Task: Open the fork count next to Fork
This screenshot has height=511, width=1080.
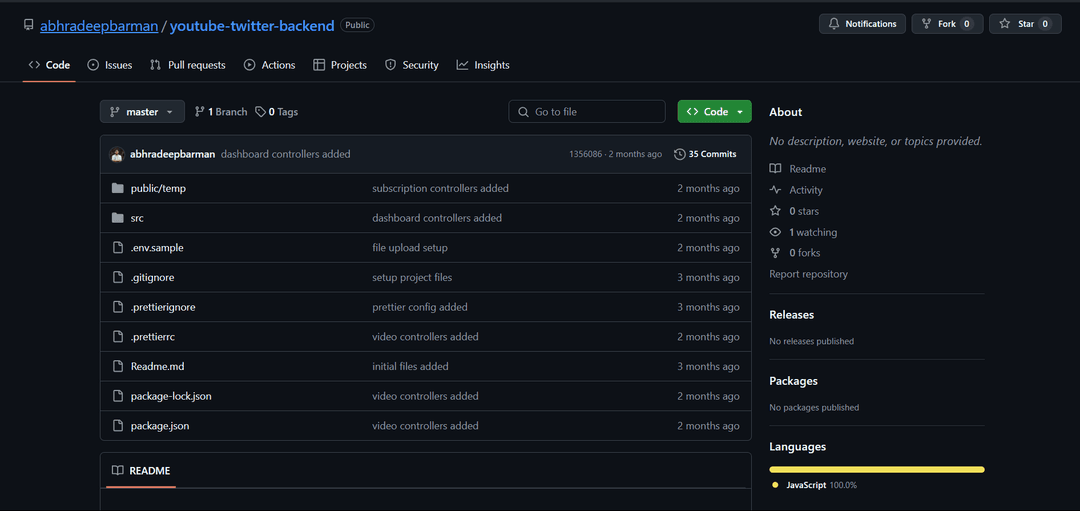Action: tap(966, 24)
